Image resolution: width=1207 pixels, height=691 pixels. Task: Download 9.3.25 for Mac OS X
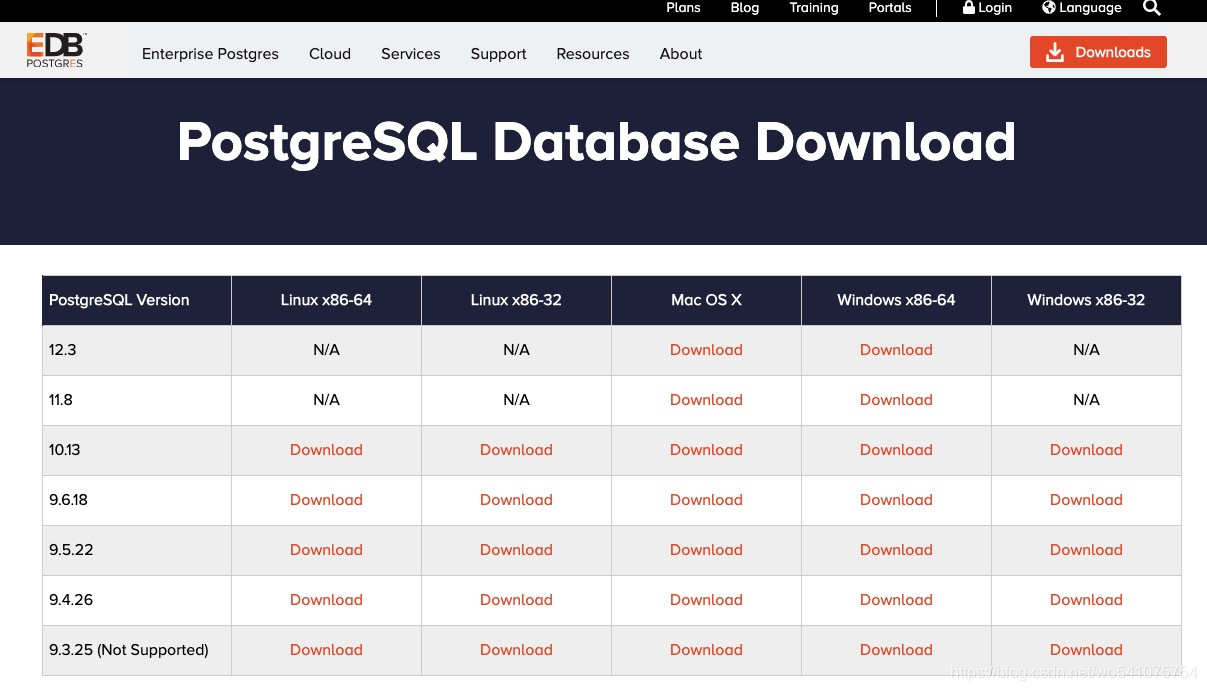pos(706,650)
